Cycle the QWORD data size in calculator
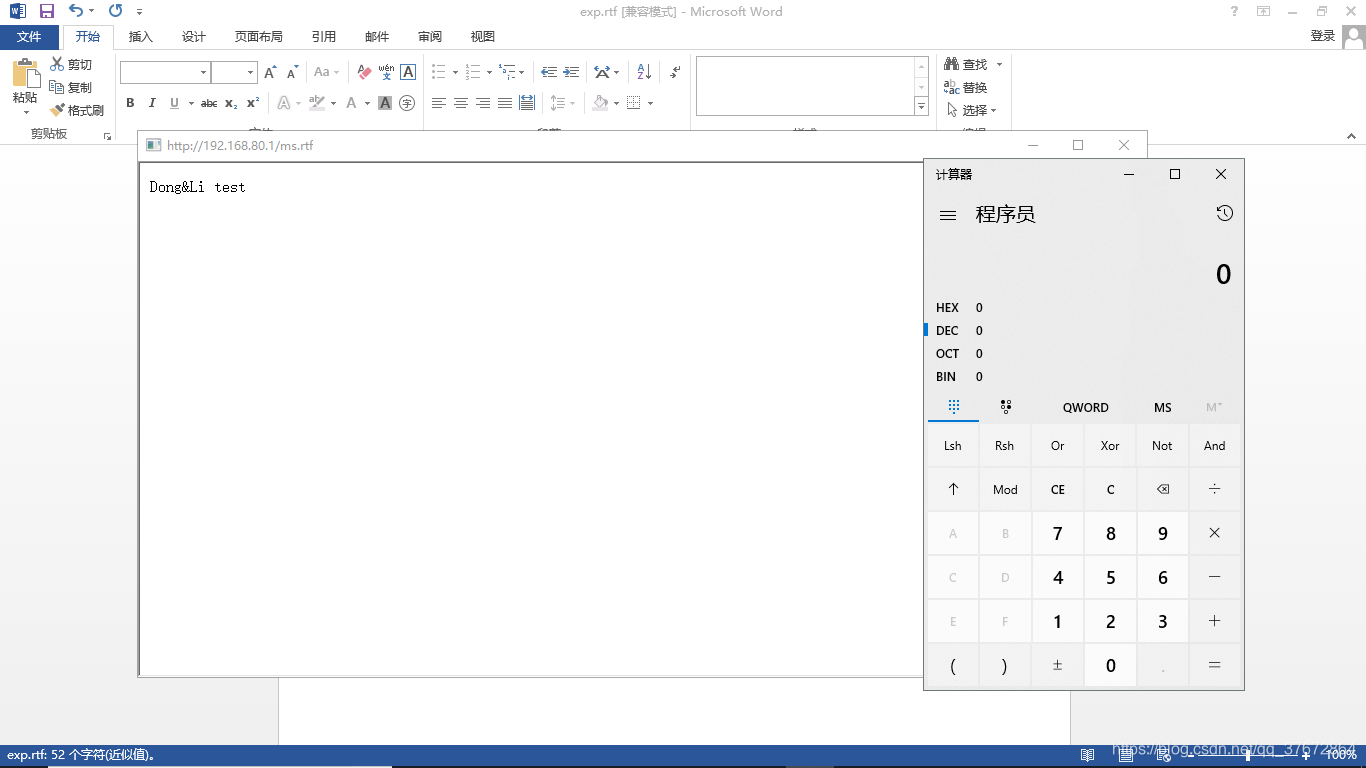This screenshot has height=768, width=1366. [x=1086, y=407]
